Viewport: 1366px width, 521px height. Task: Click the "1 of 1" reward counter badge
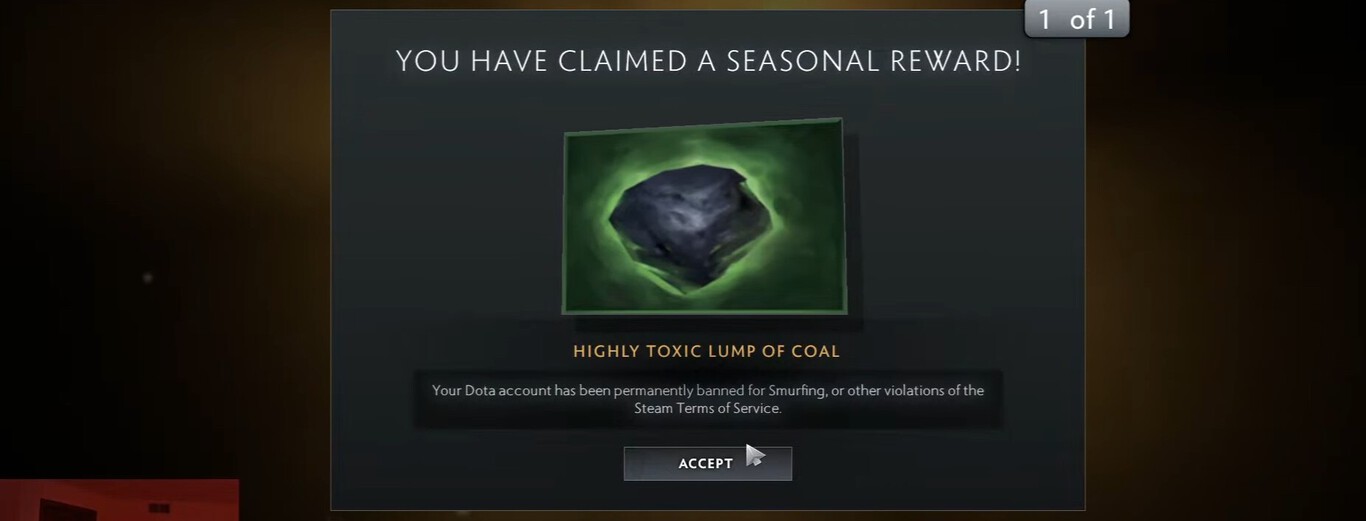pyautogui.click(x=1076, y=19)
